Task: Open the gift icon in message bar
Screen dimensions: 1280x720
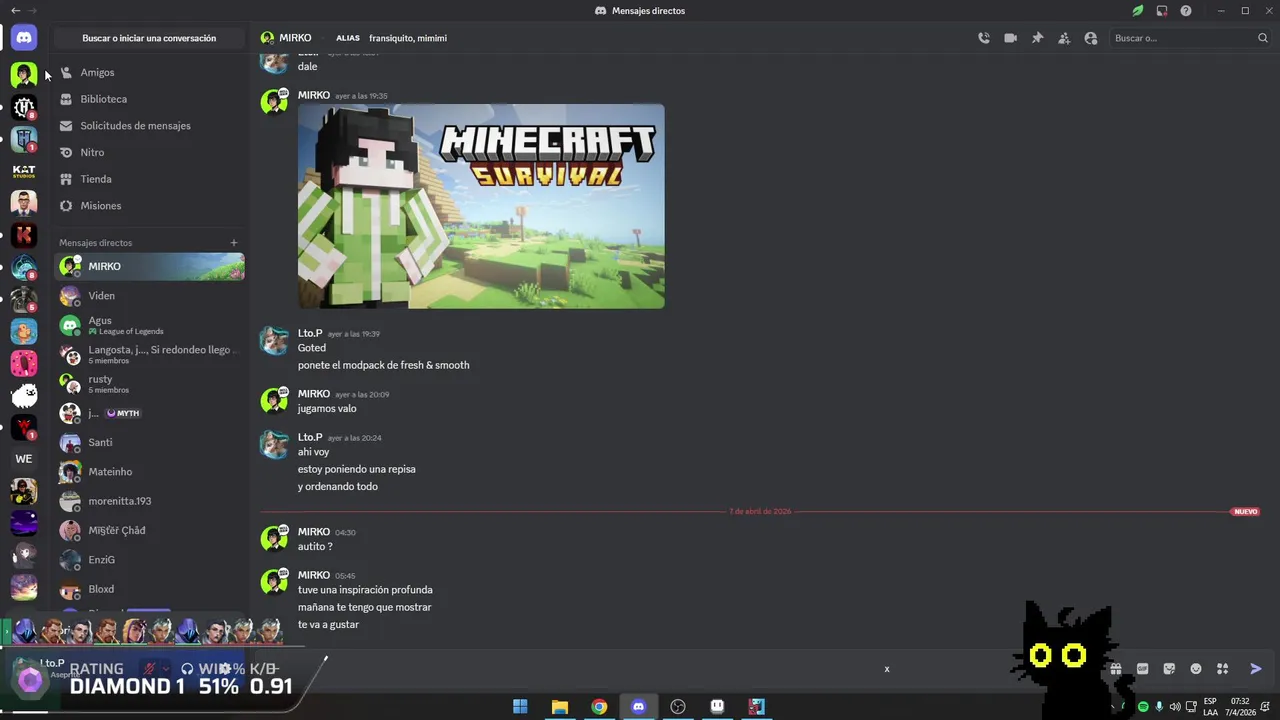Action: pos(1116,669)
